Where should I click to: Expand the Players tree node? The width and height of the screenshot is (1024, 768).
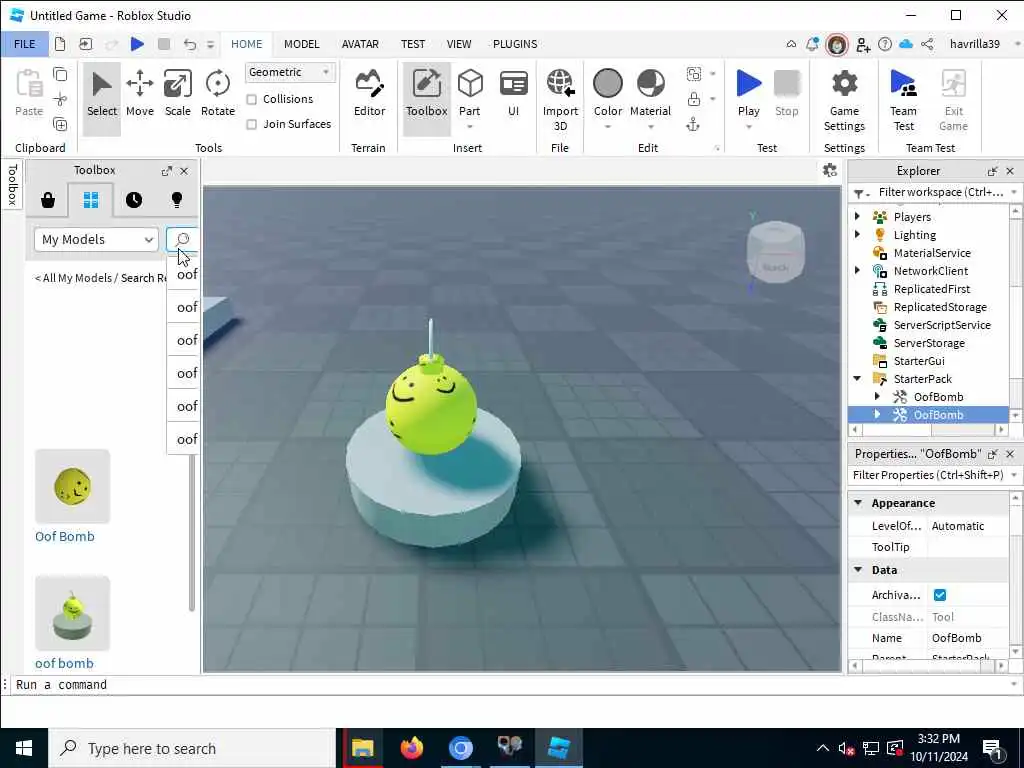click(x=857, y=216)
